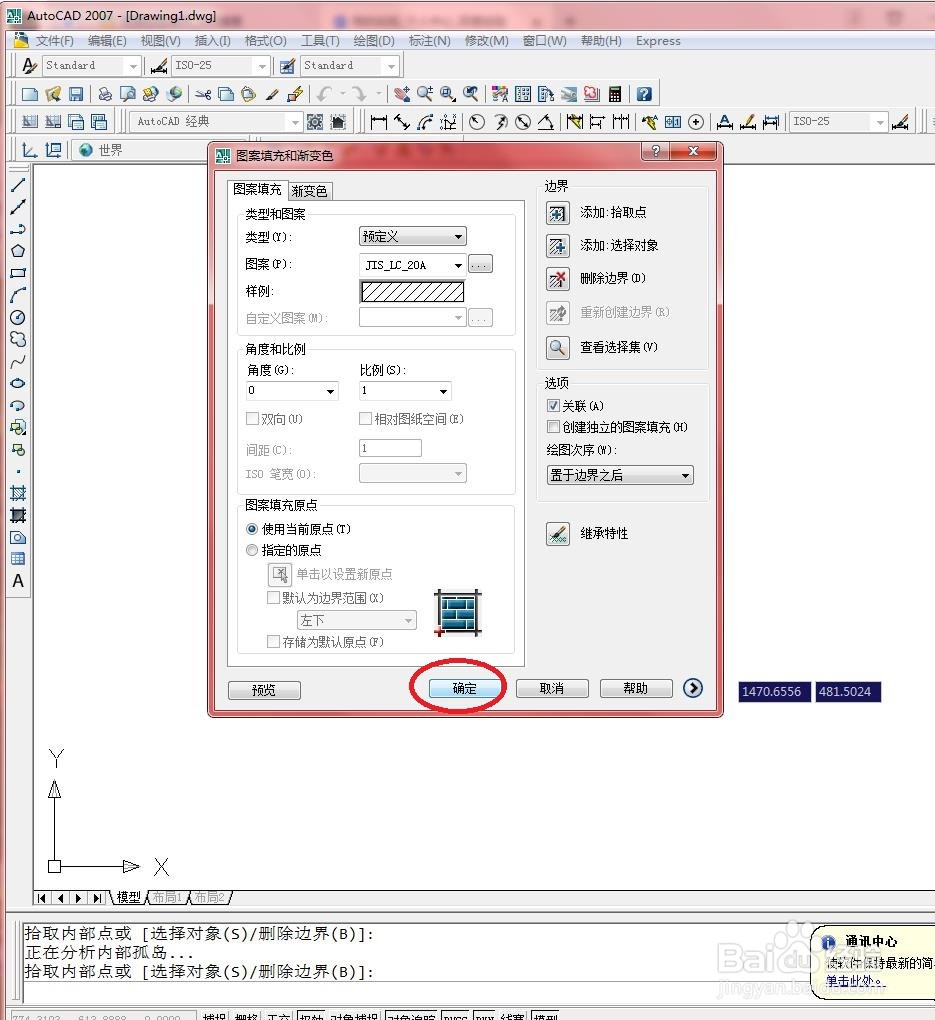The image size is (935, 1020).
Task: Click the Add Select Objects icon
Action: (558, 246)
